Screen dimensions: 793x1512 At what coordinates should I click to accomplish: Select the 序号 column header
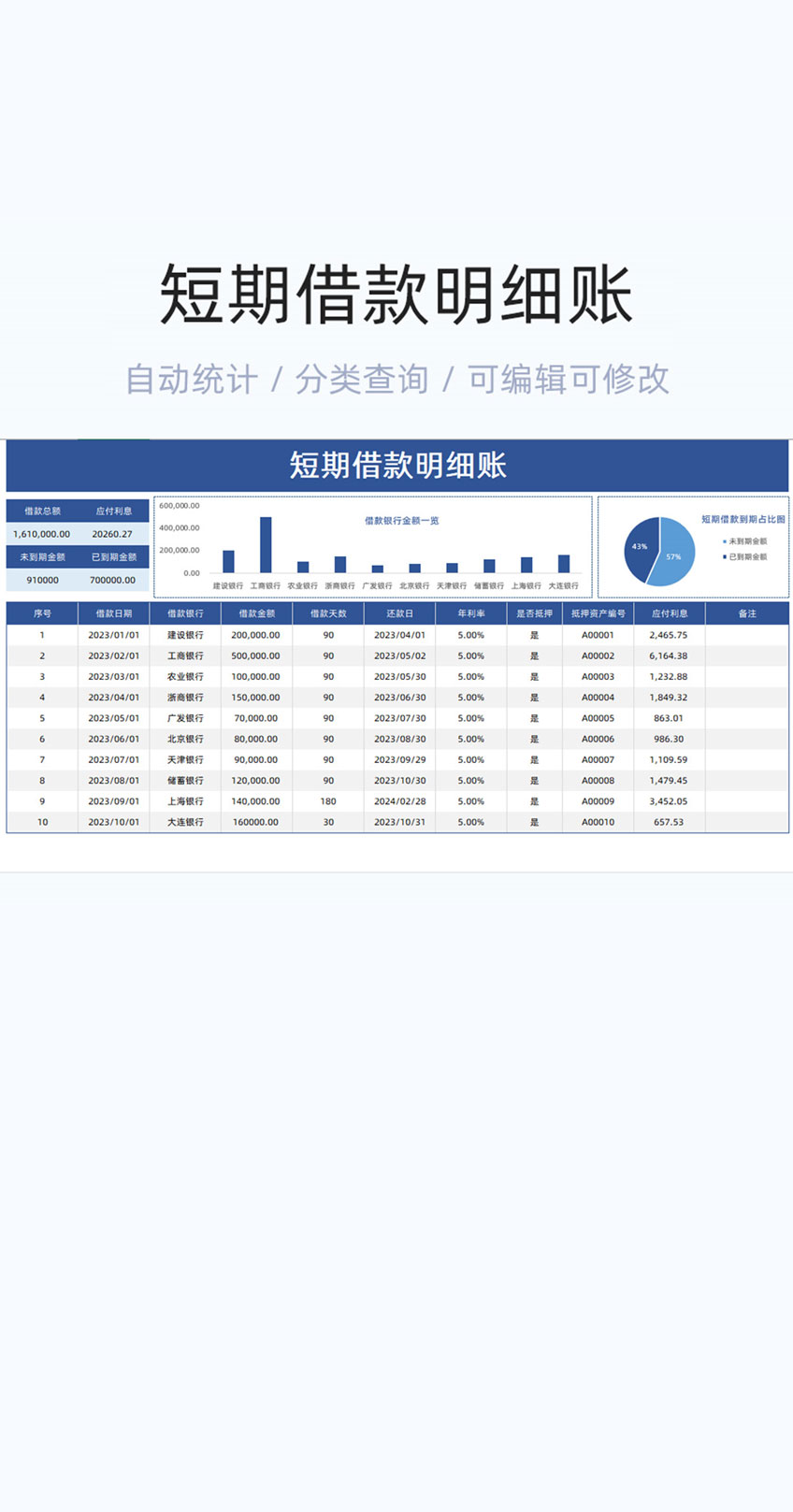pos(42,613)
